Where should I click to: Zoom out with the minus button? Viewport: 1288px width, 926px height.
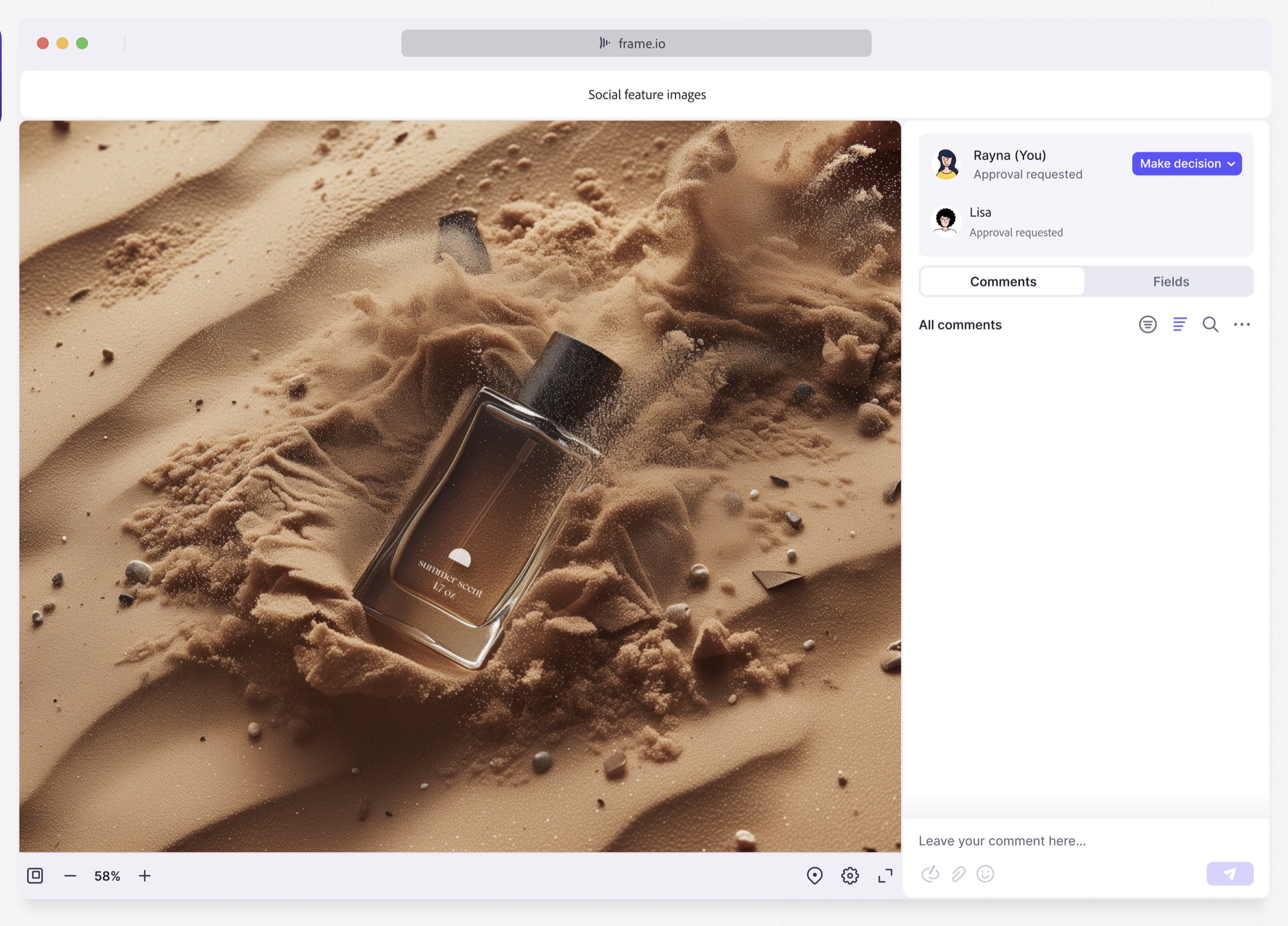click(x=70, y=876)
